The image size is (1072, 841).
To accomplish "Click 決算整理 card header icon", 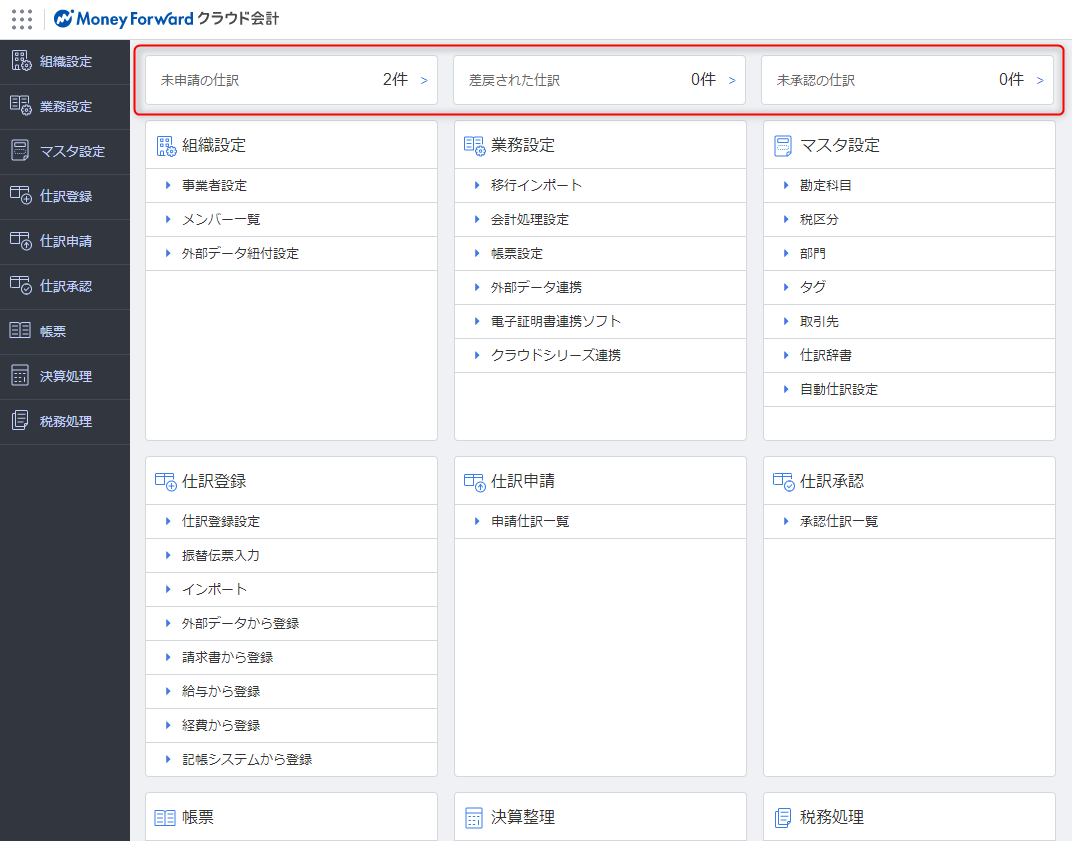I will (x=474, y=818).
